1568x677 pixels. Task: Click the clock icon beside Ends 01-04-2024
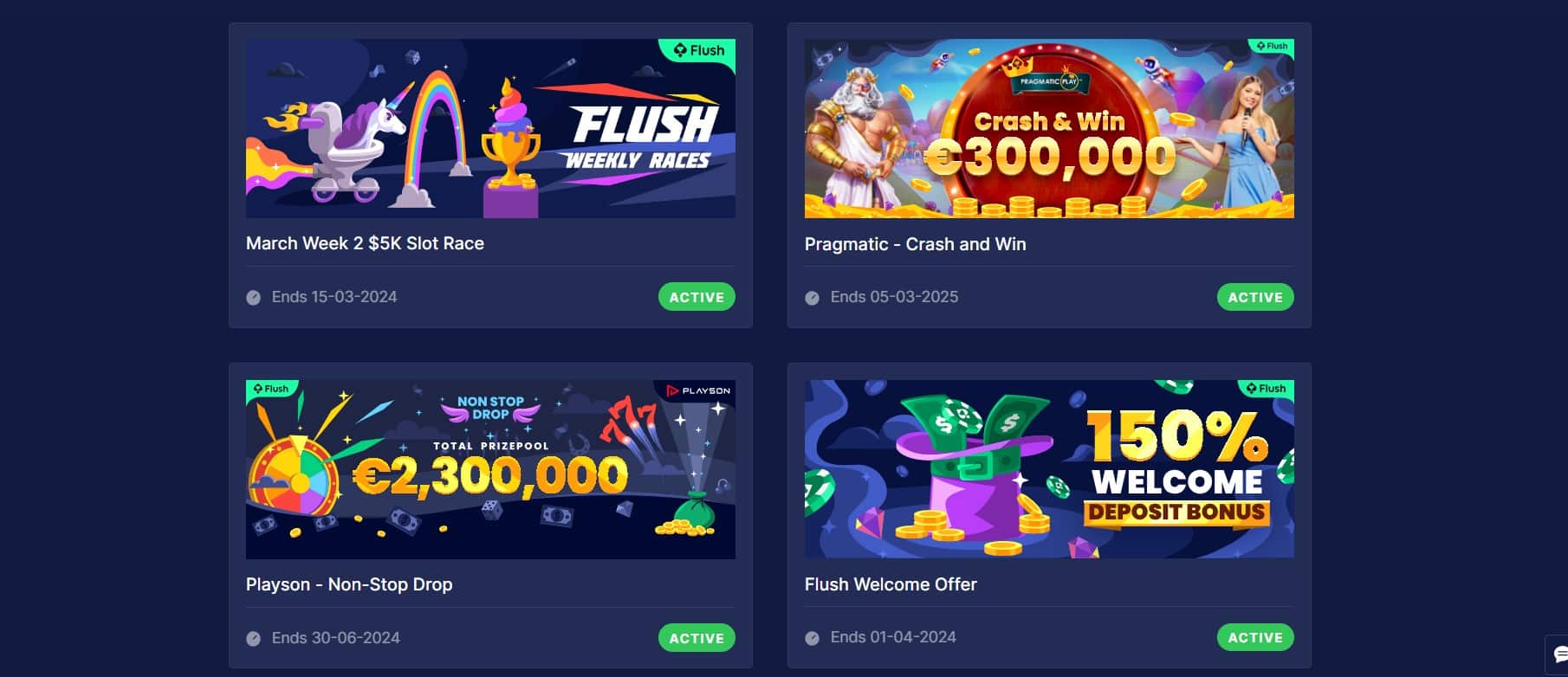click(x=812, y=638)
